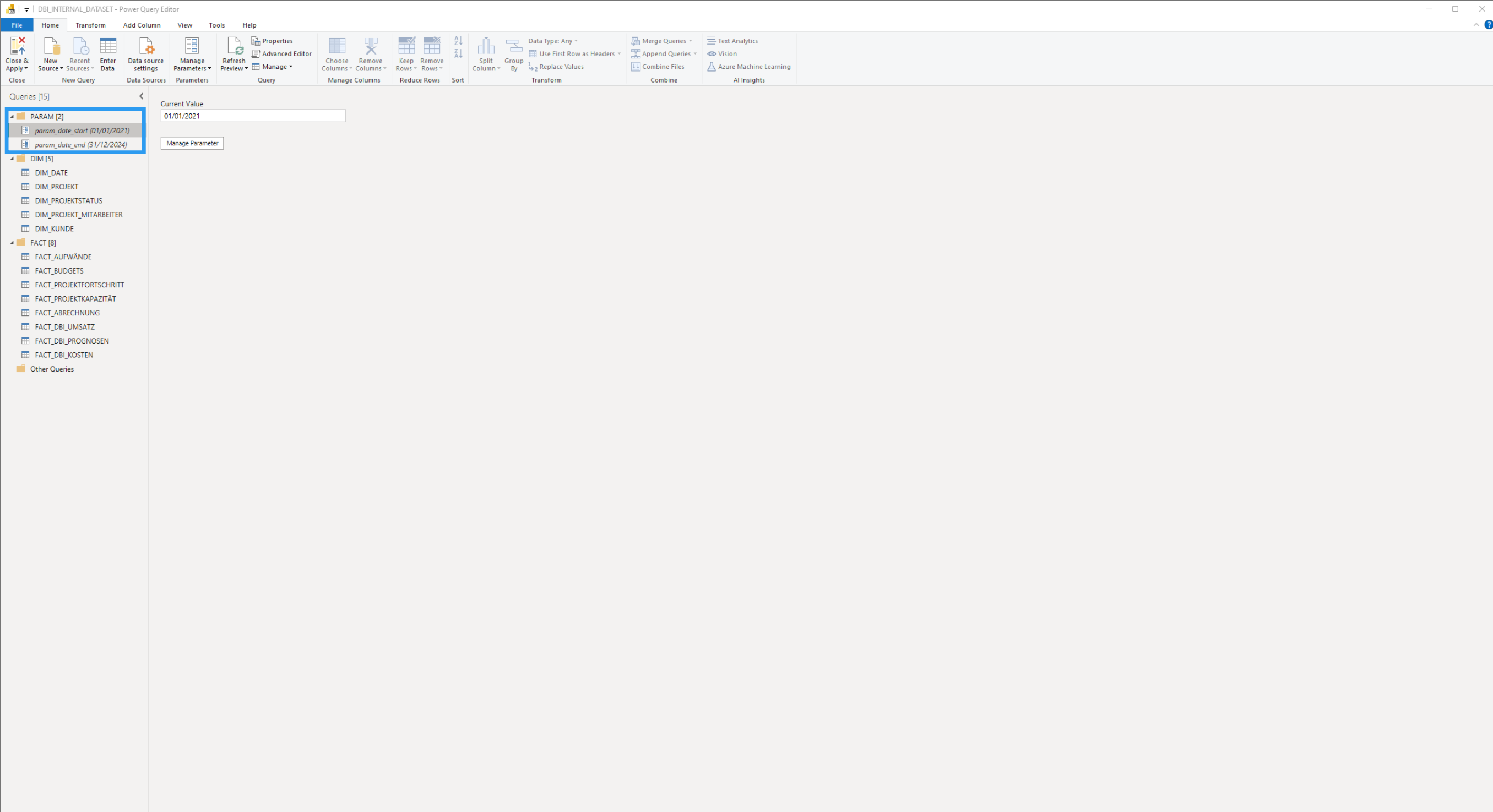Sort ascending A to Z
Image resolution: width=1493 pixels, height=812 pixels.
click(x=458, y=41)
